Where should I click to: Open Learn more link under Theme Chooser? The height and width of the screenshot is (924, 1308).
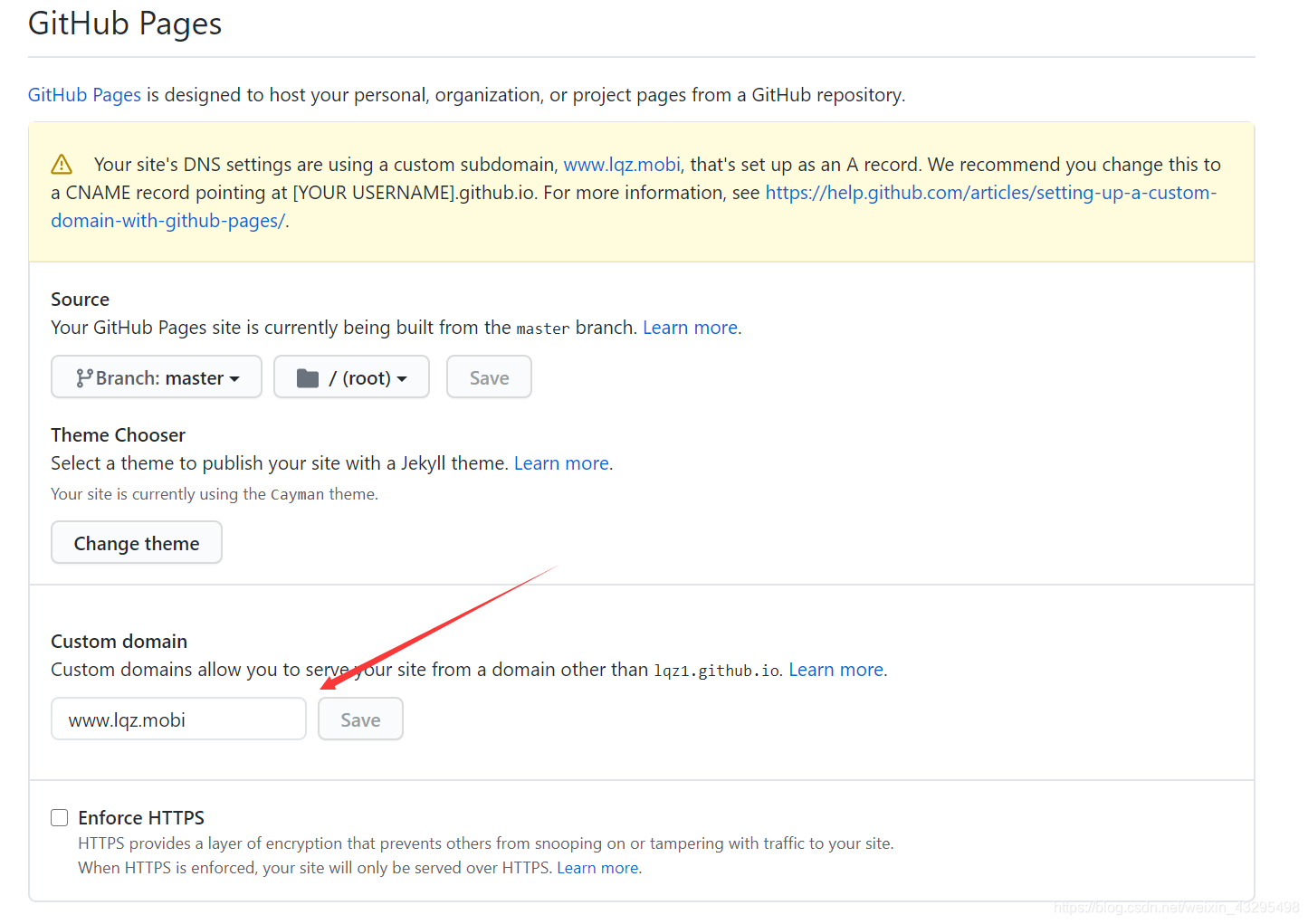click(x=561, y=463)
